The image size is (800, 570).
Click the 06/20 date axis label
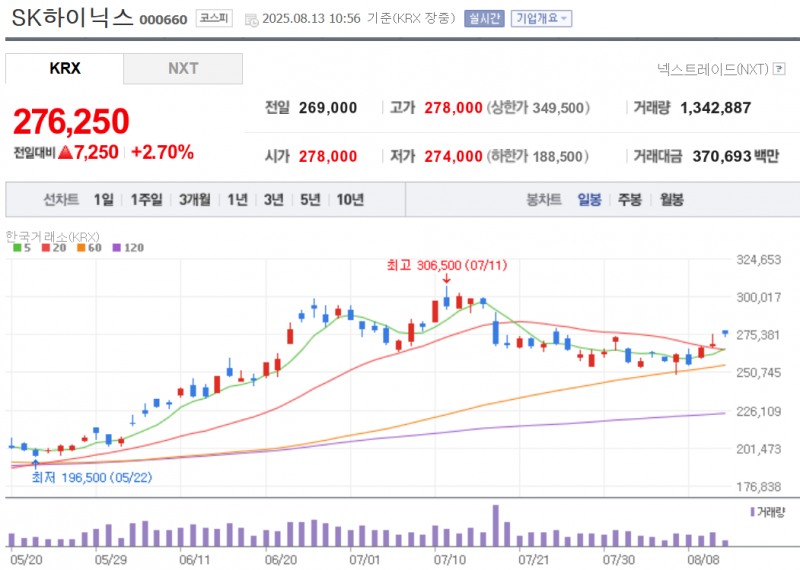pos(281,560)
